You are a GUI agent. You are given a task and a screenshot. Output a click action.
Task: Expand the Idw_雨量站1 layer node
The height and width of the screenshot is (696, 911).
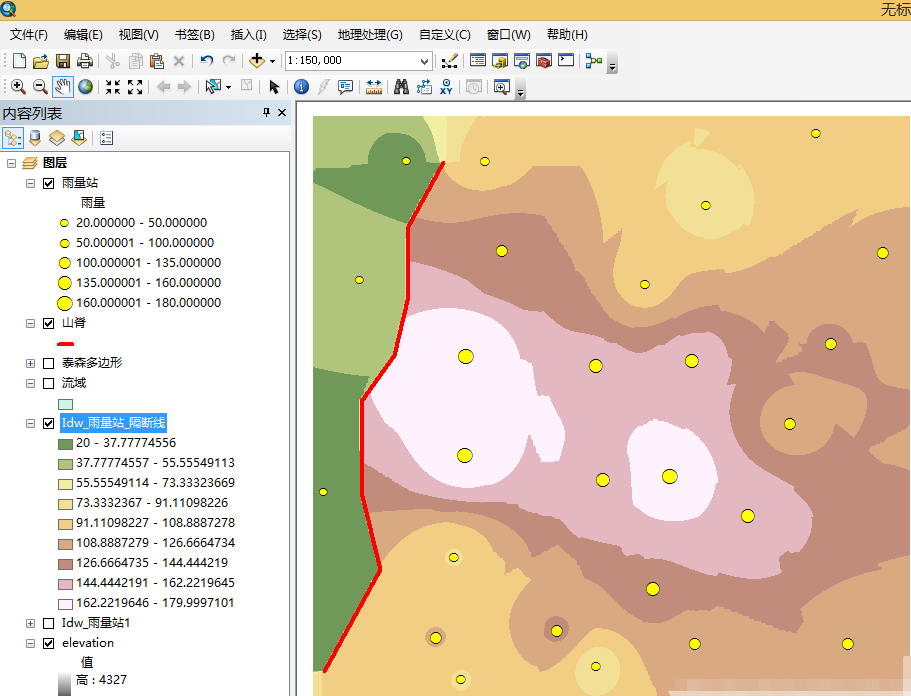click(30, 623)
